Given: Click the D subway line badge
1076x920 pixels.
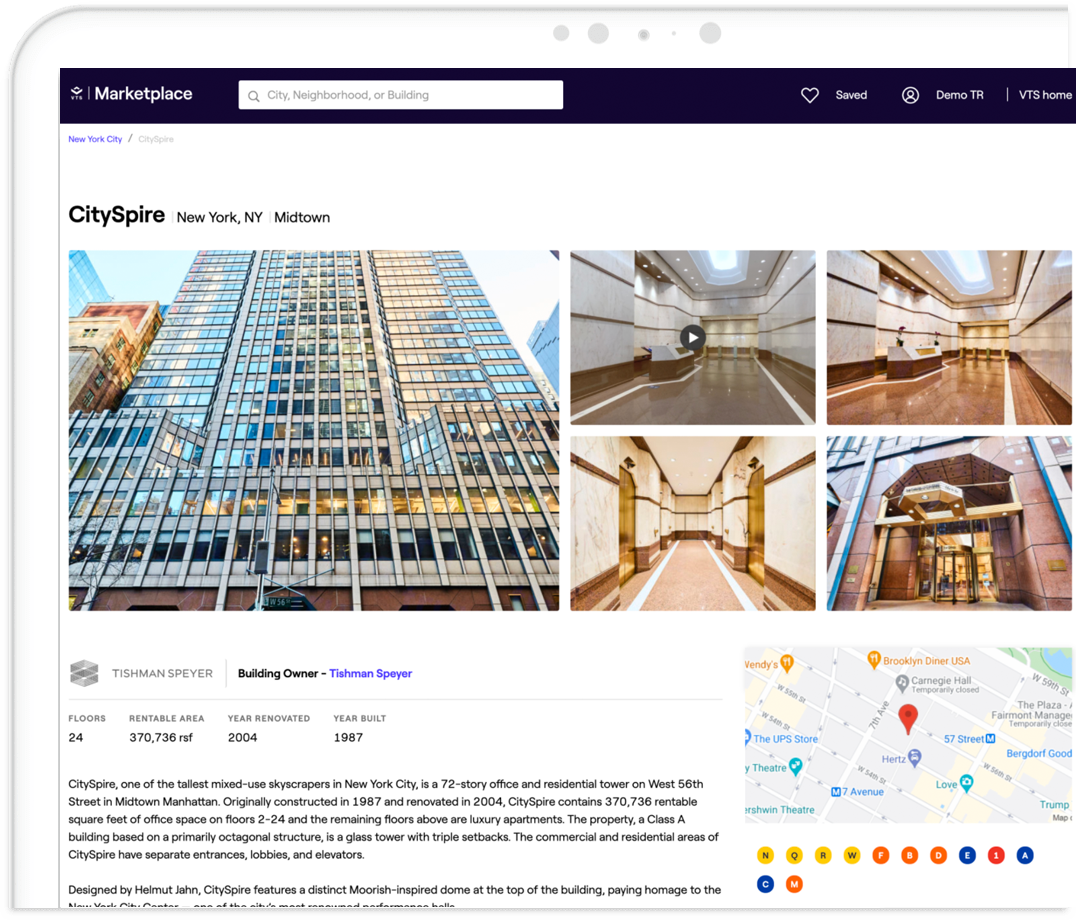Looking at the screenshot, I should 938,856.
